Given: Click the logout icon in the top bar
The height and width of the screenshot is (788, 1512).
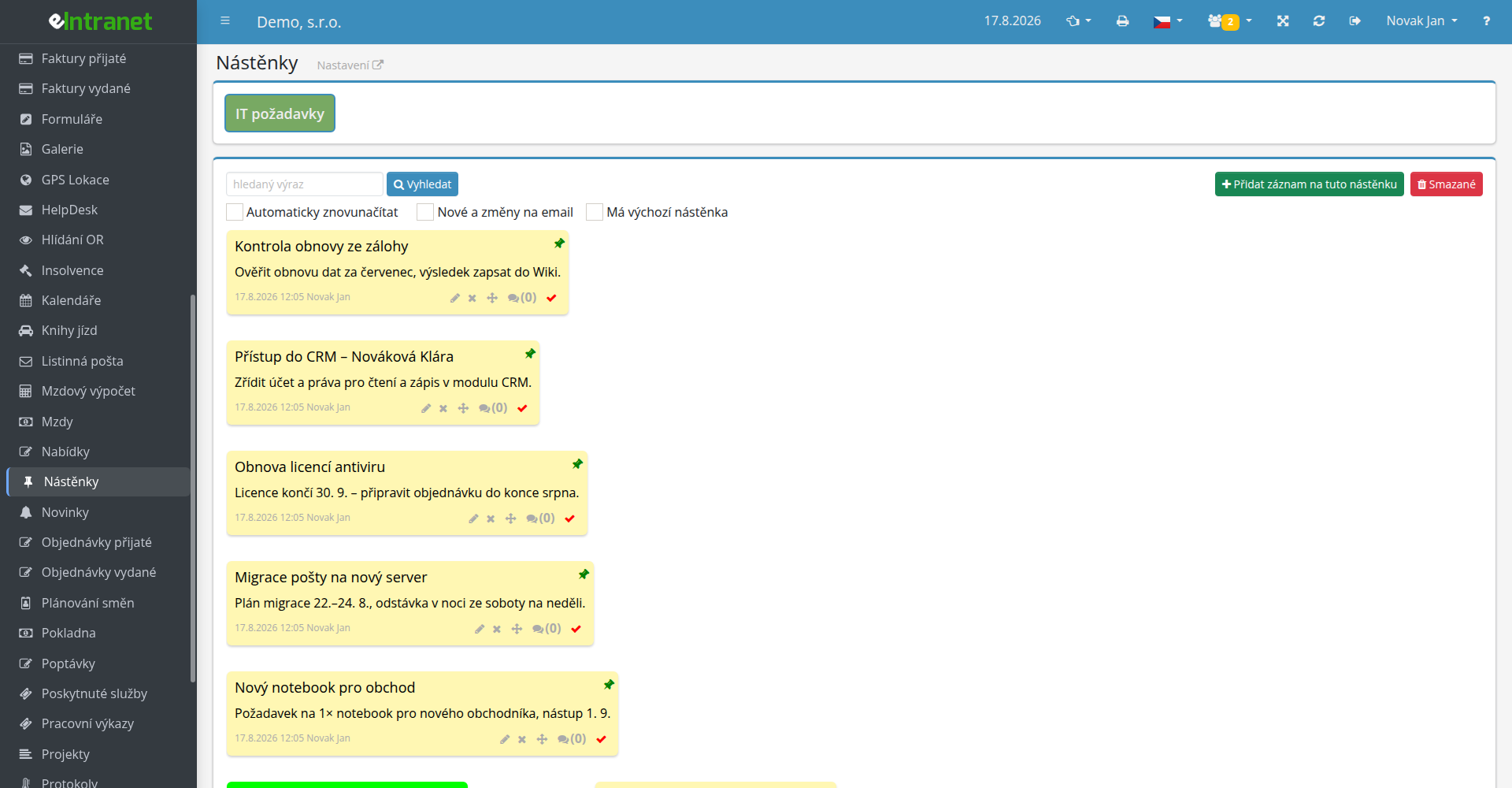Looking at the screenshot, I should pos(1354,21).
